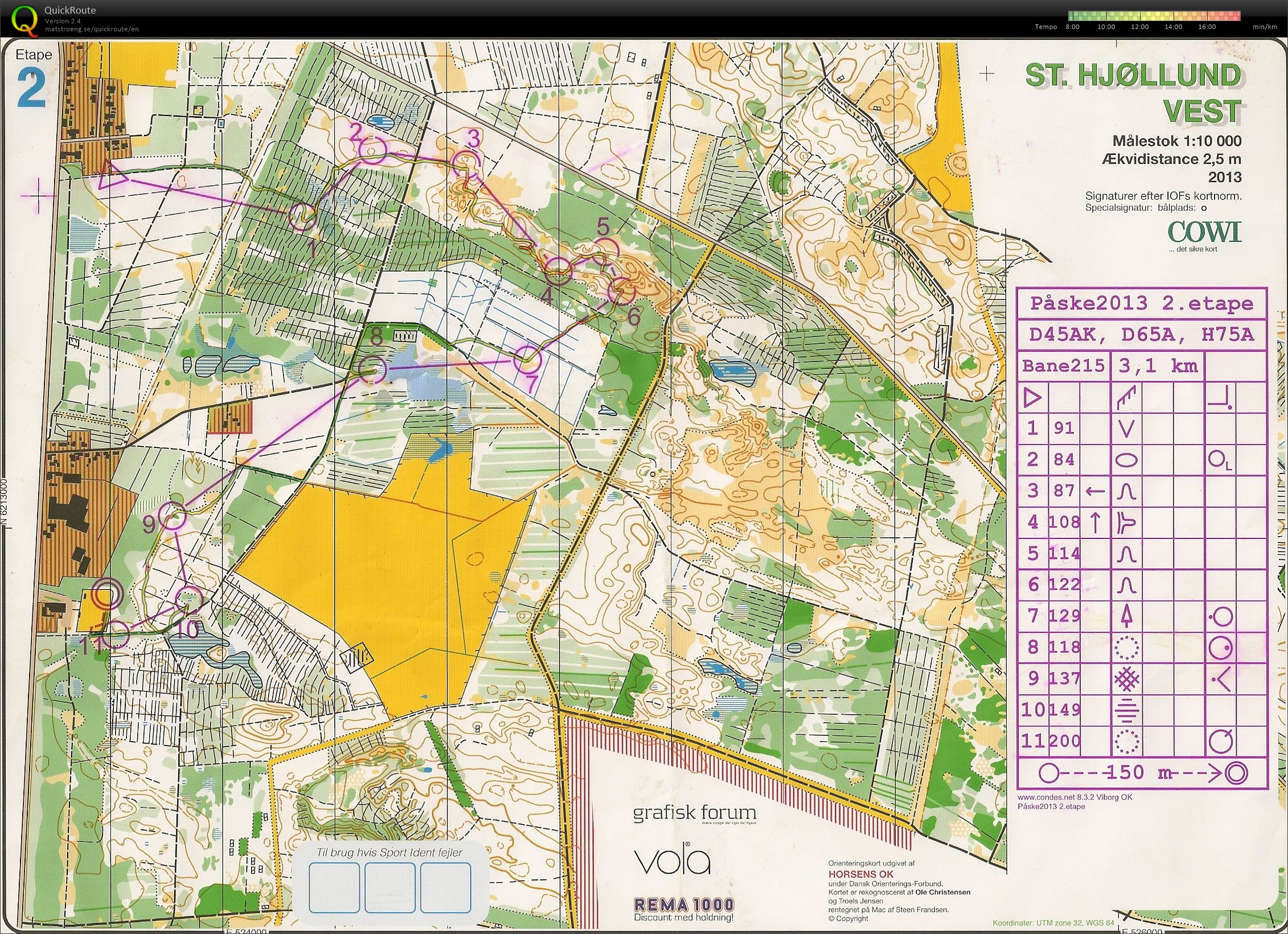The height and width of the screenshot is (934, 1288).
Task: Click control circle 3 on the map
Action: (466, 164)
